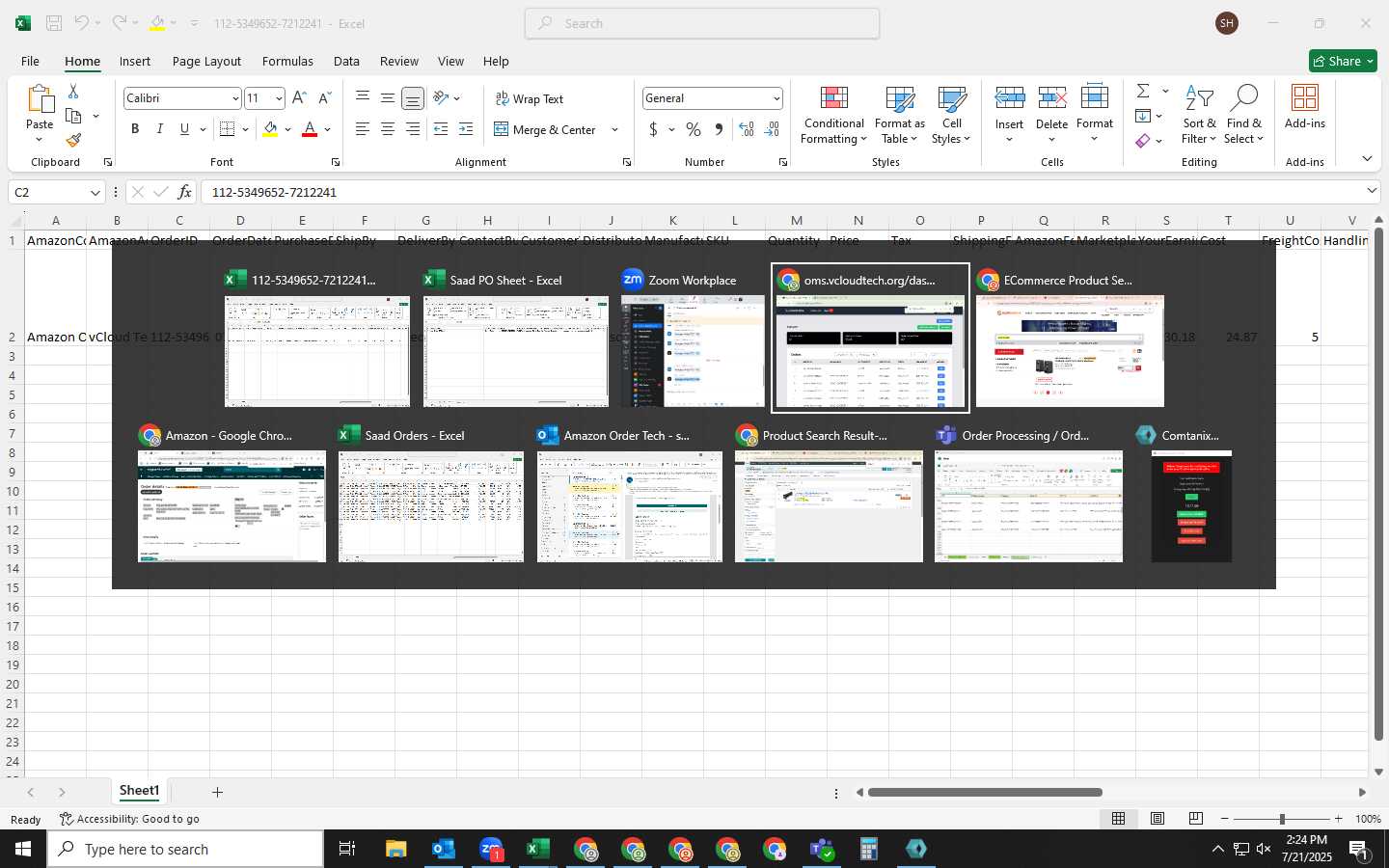
Task: Open General number format dropdown
Action: tap(776, 98)
